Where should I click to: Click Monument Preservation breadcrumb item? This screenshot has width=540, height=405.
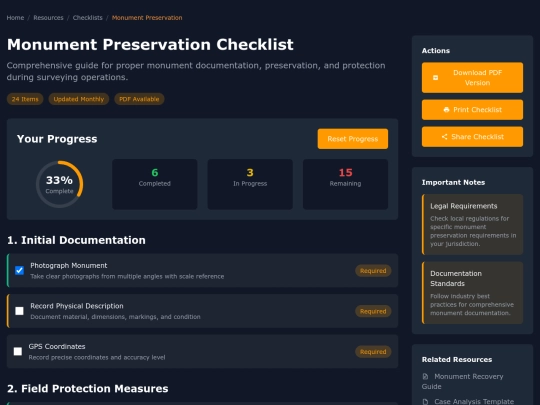point(147,18)
